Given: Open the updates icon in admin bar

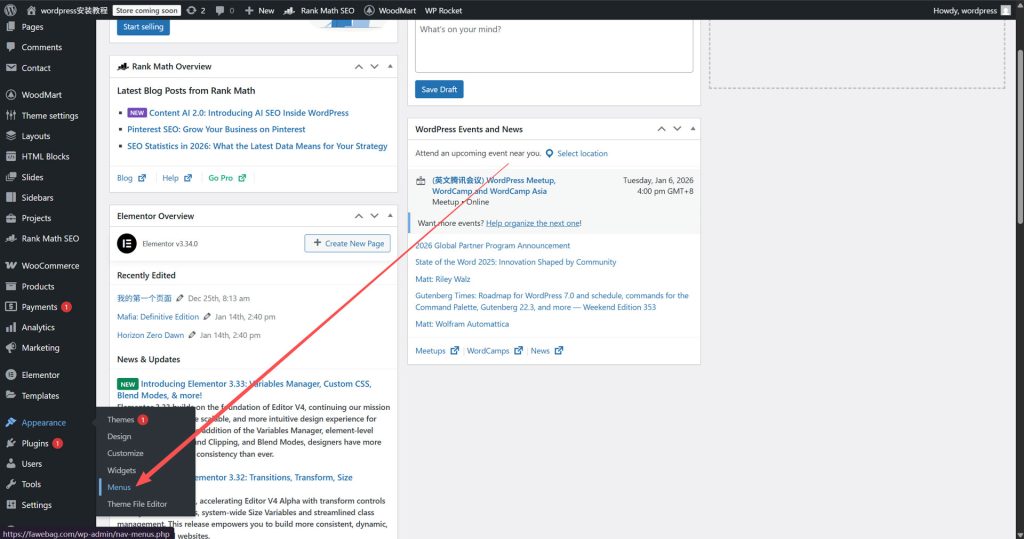Looking at the screenshot, I should click(191, 10).
